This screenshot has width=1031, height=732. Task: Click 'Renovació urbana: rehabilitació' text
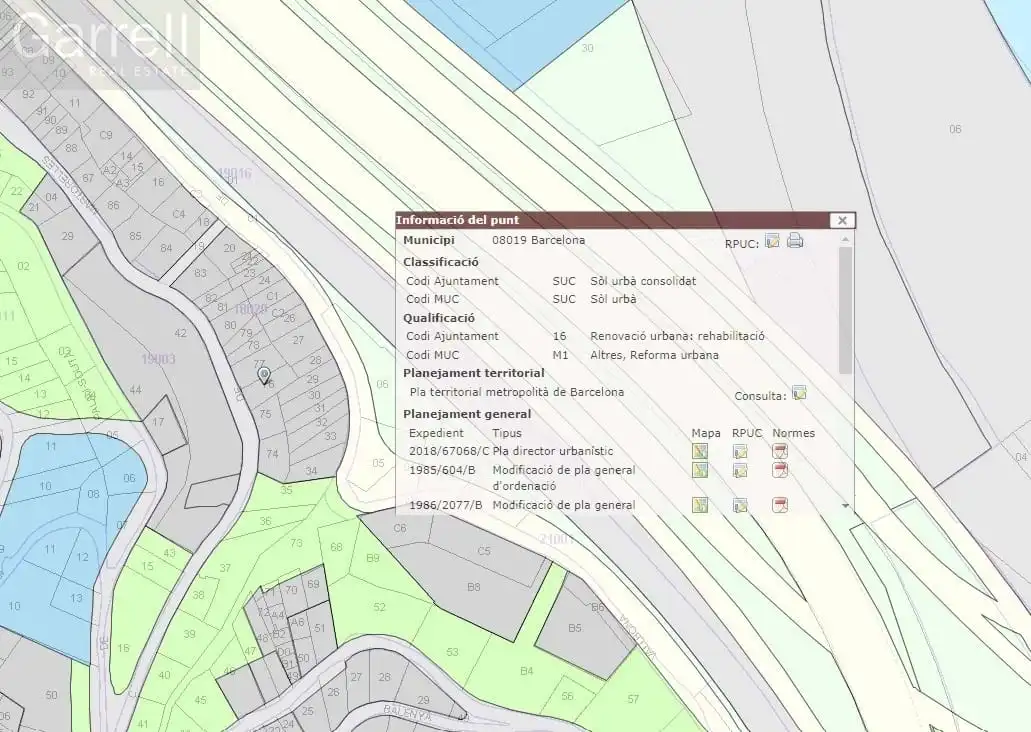coord(677,336)
